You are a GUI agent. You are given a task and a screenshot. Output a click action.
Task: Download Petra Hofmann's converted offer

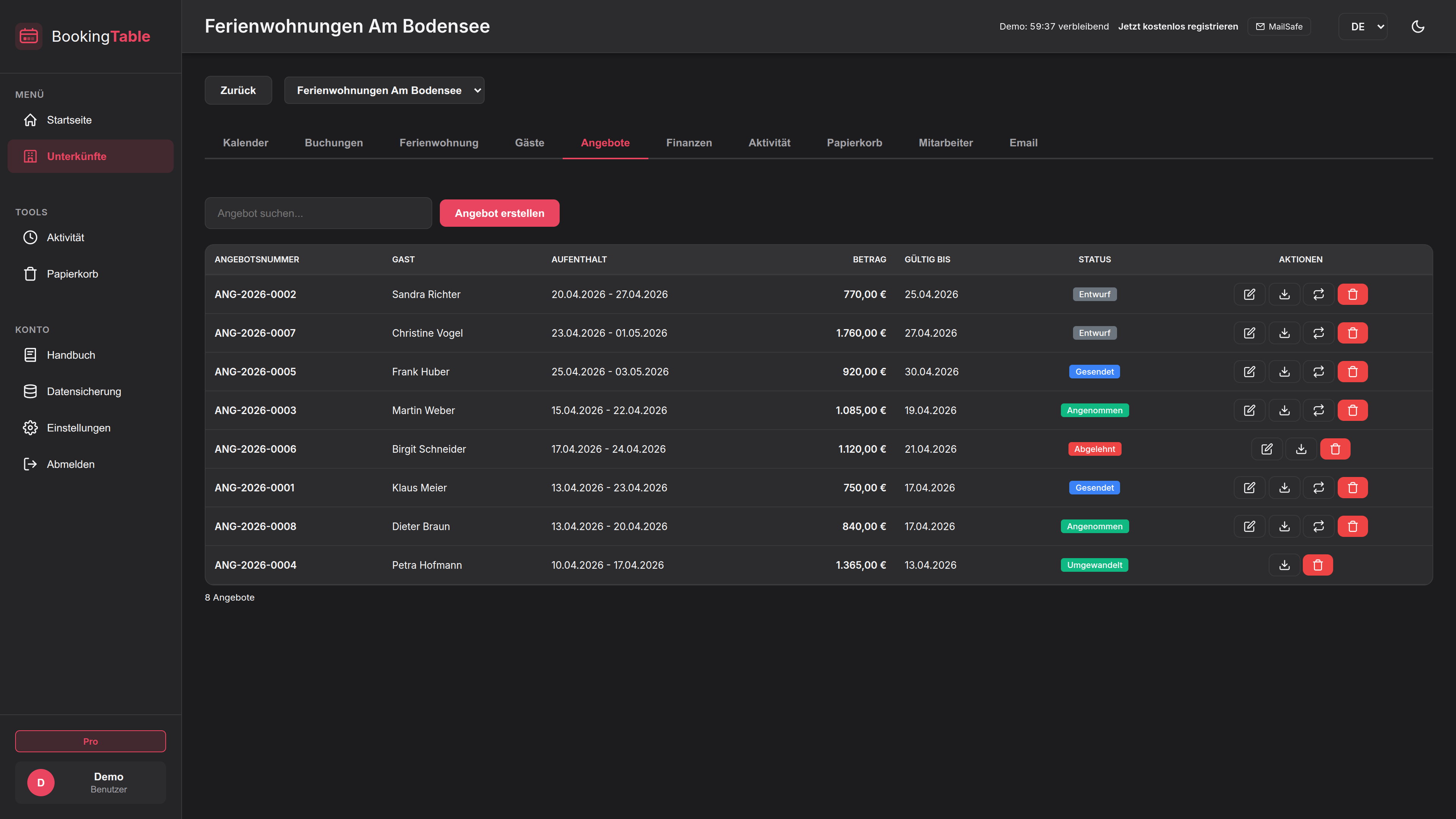pyautogui.click(x=1284, y=565)
